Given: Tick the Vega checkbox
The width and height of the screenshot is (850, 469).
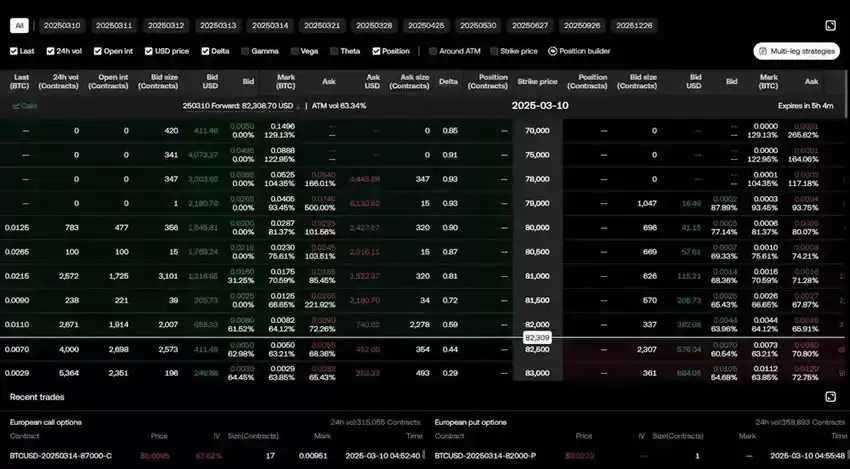Looking at the screenshot, I should 296,51.
